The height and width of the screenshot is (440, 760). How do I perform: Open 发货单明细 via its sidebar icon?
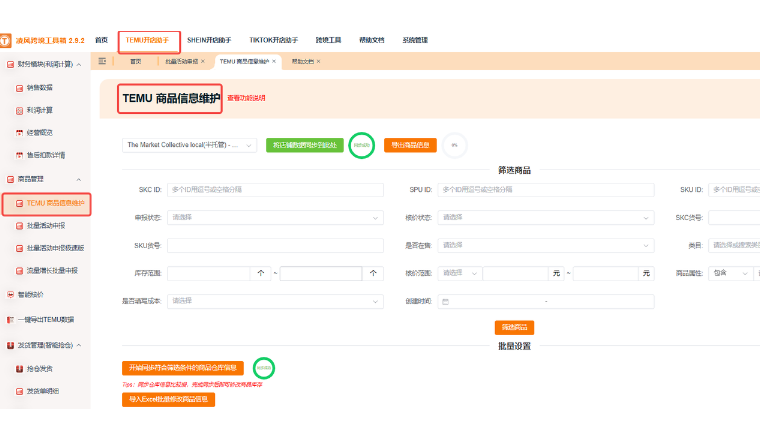pyautogui.click(x=19, y=392)
